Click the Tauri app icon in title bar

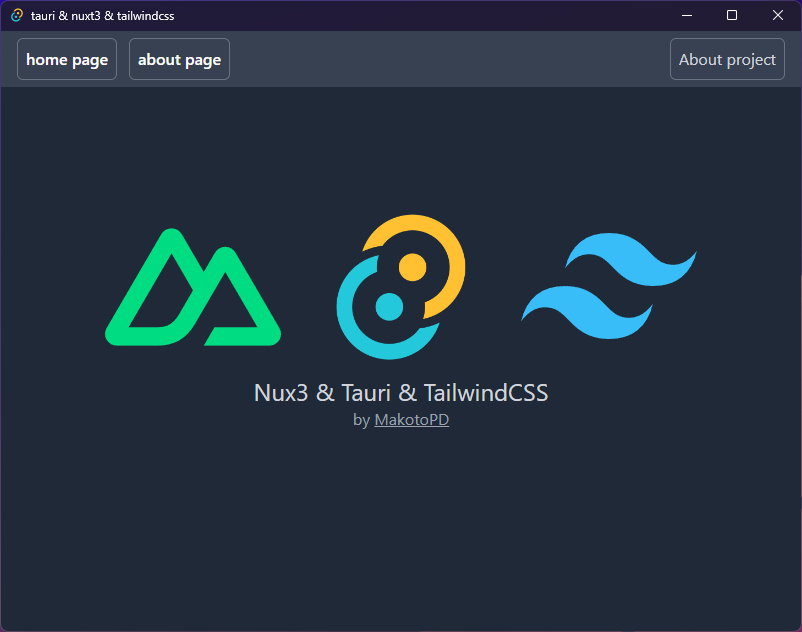[x=17, y=15]
